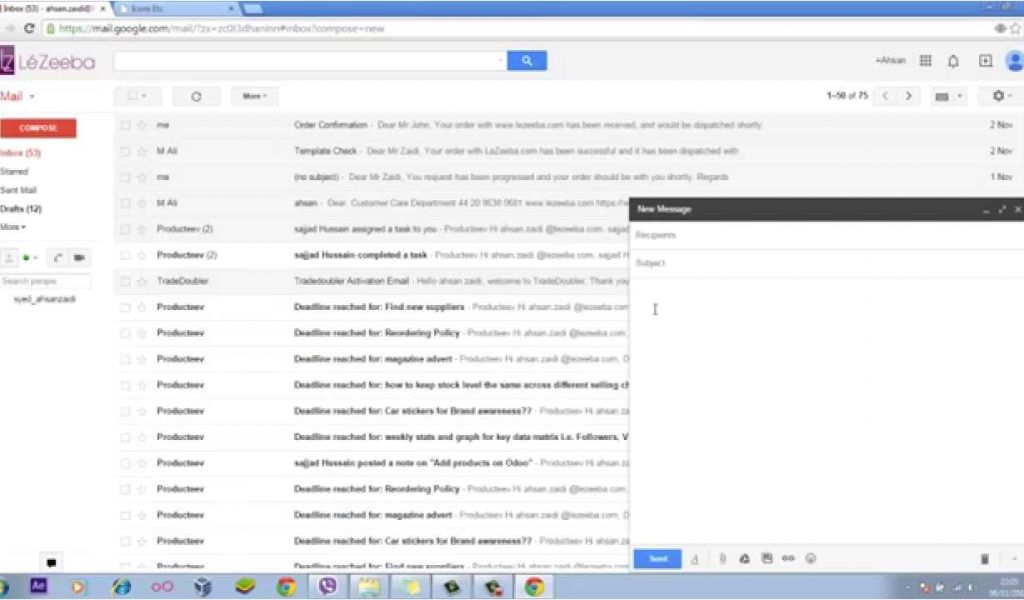The width and height of the screenshot is (1024, 600).
Task: Send the new message
Action: 657,558
